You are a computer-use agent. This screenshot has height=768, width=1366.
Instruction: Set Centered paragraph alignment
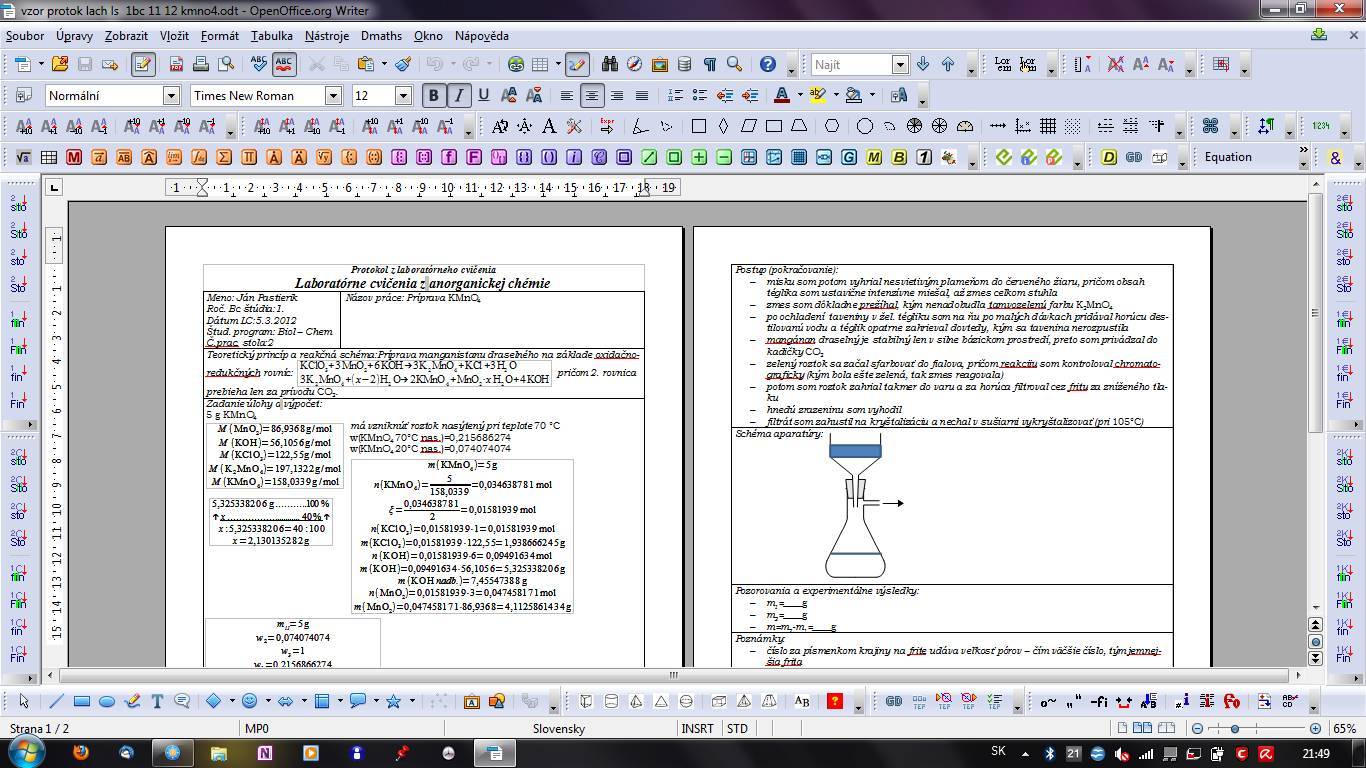click(592, 95)
